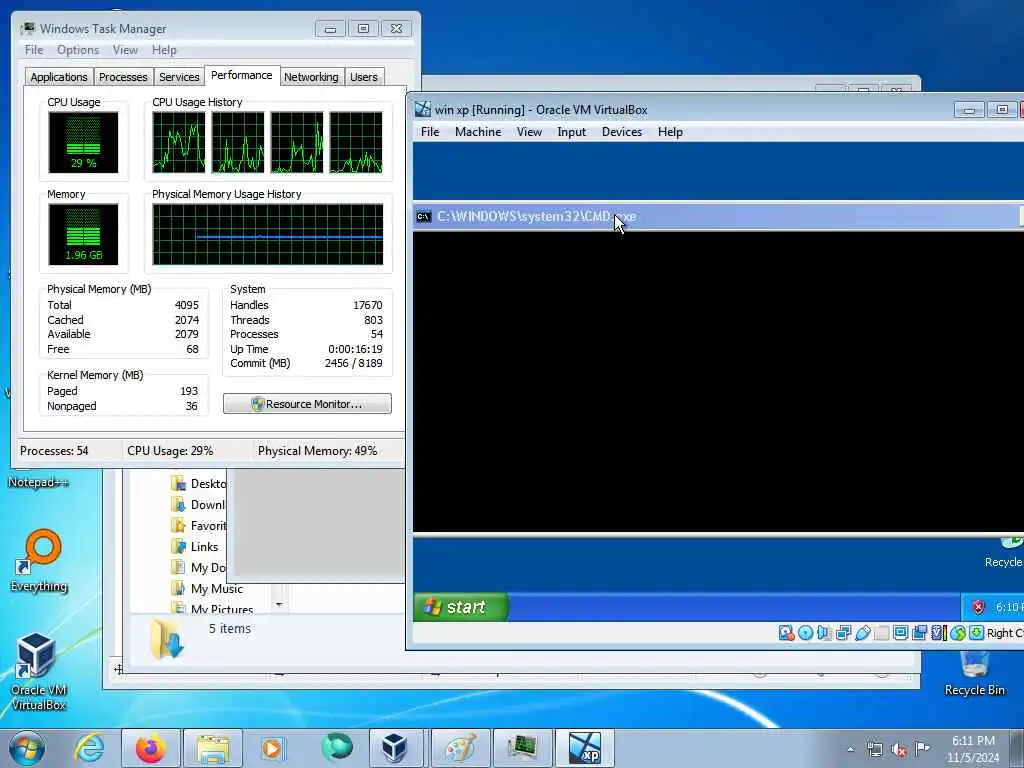The height and width of the screenshot is (768, 1024).
Task: Open VirtualBox Input menu
Action: coord(571,132)
